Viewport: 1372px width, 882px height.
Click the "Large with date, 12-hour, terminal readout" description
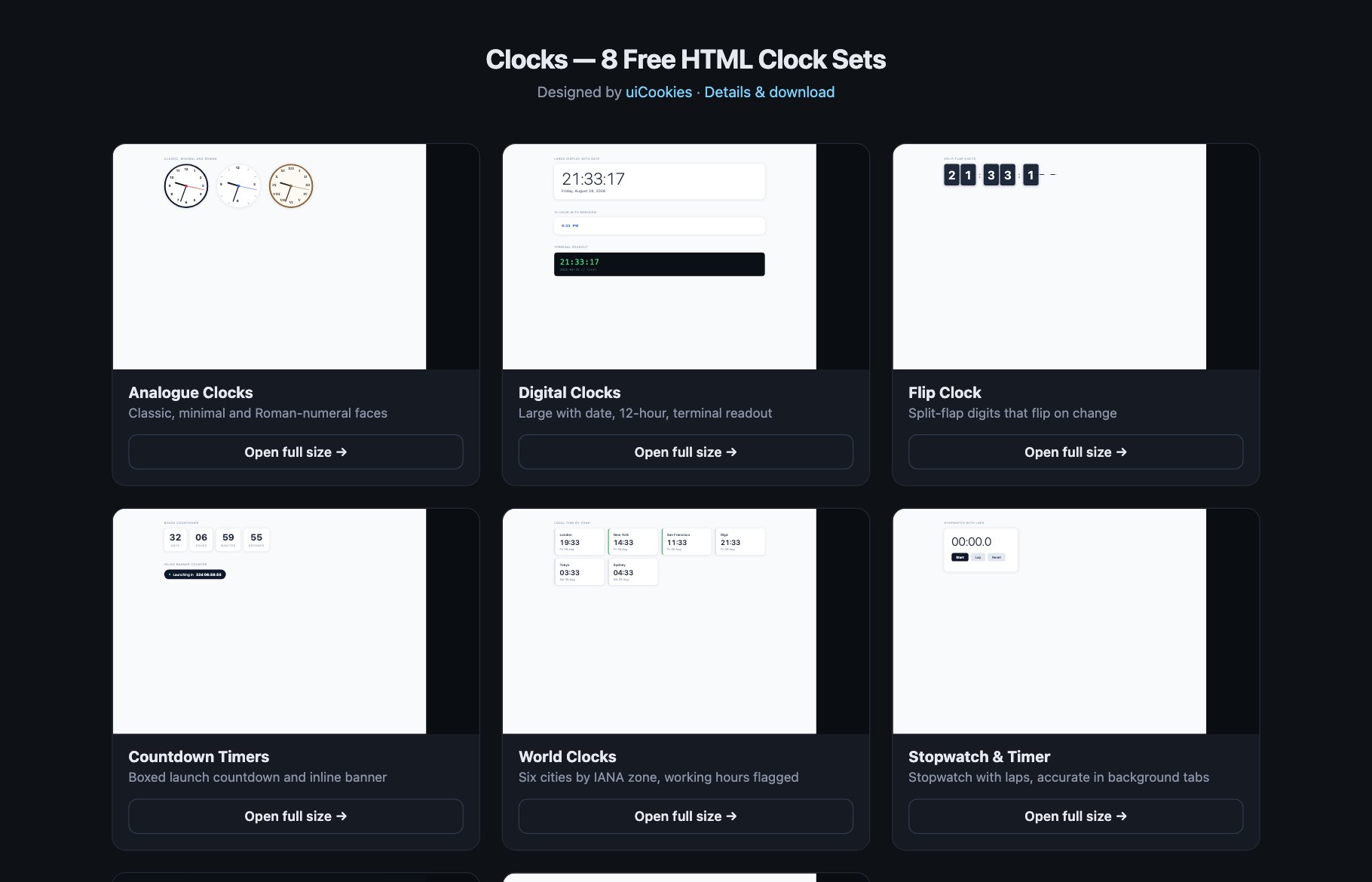click(645, 413)
